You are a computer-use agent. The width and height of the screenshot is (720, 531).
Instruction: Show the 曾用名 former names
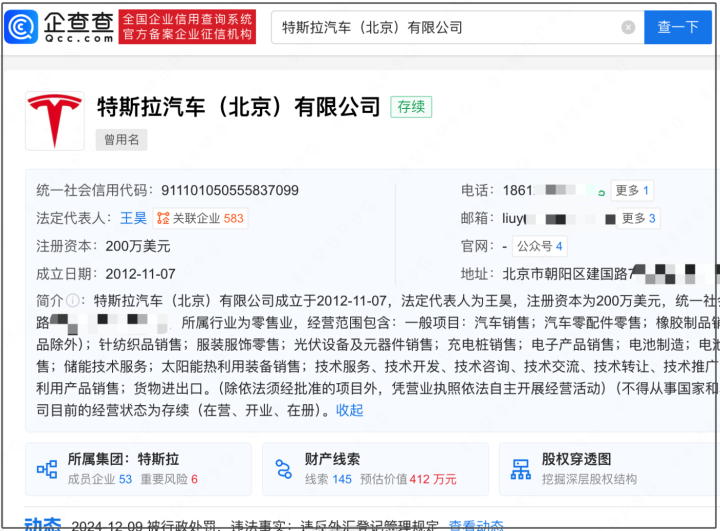121,140
